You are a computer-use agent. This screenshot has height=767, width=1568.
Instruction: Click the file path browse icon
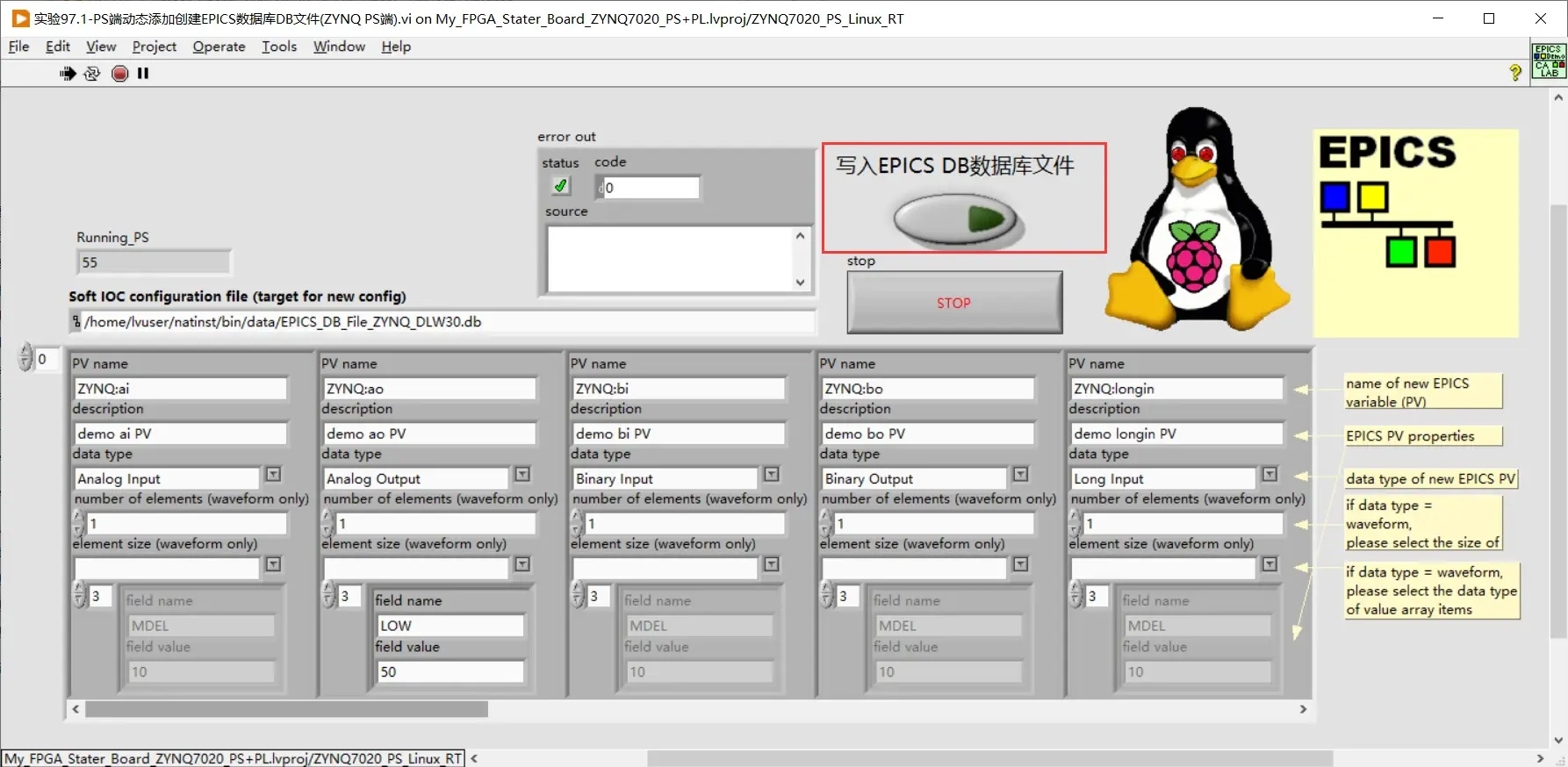tap(76, 322)
